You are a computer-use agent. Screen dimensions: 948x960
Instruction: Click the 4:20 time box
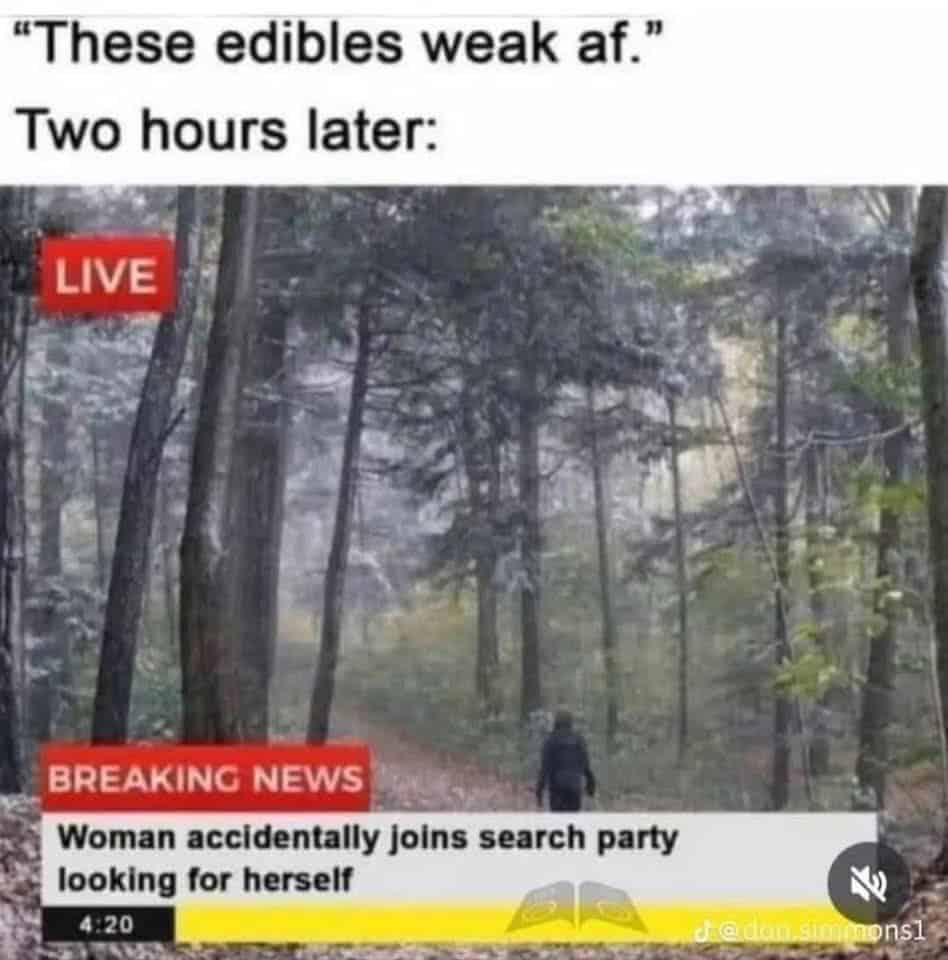coord(107,924)
